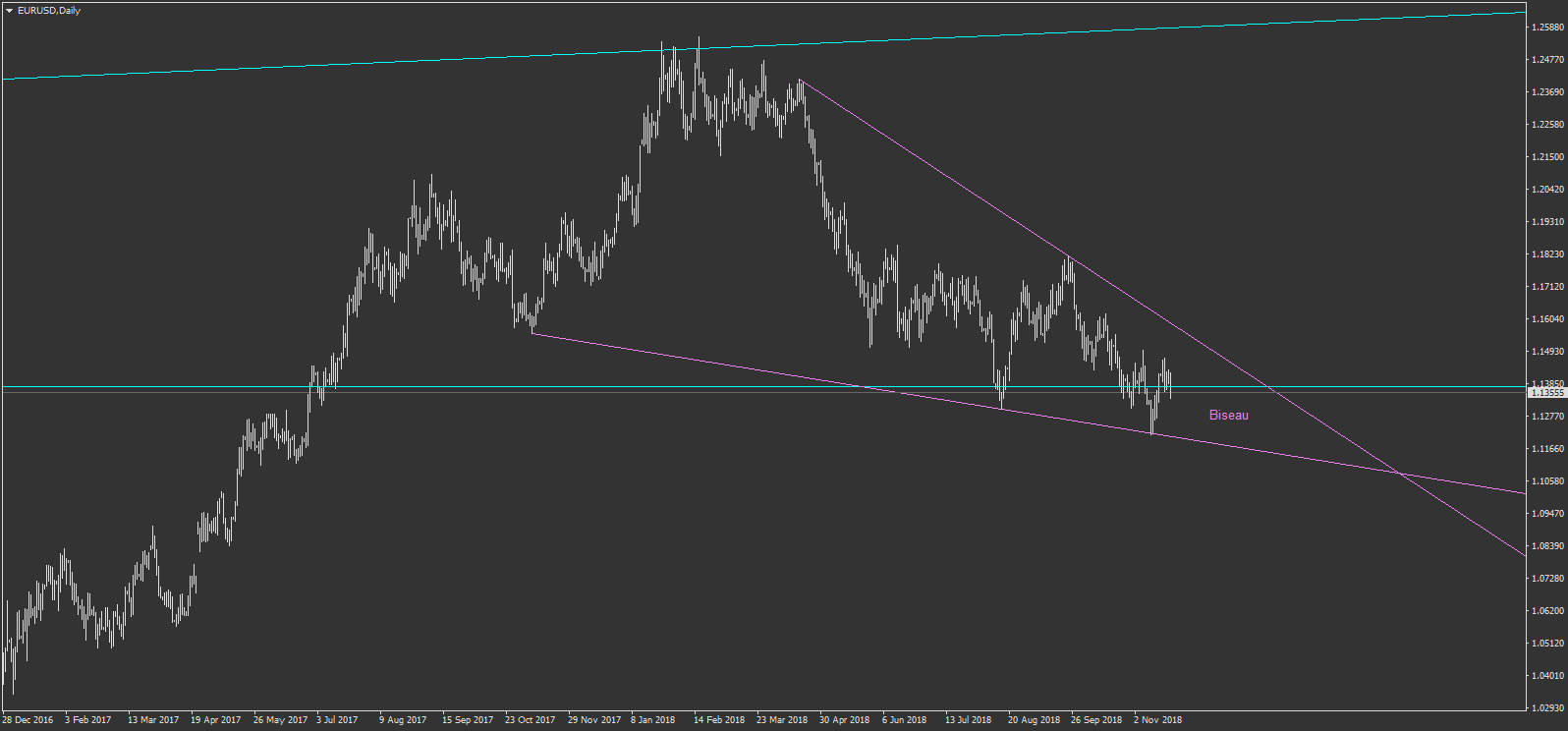
Task: Click the "1.16040" price axis label
Action: point(1547,319)
